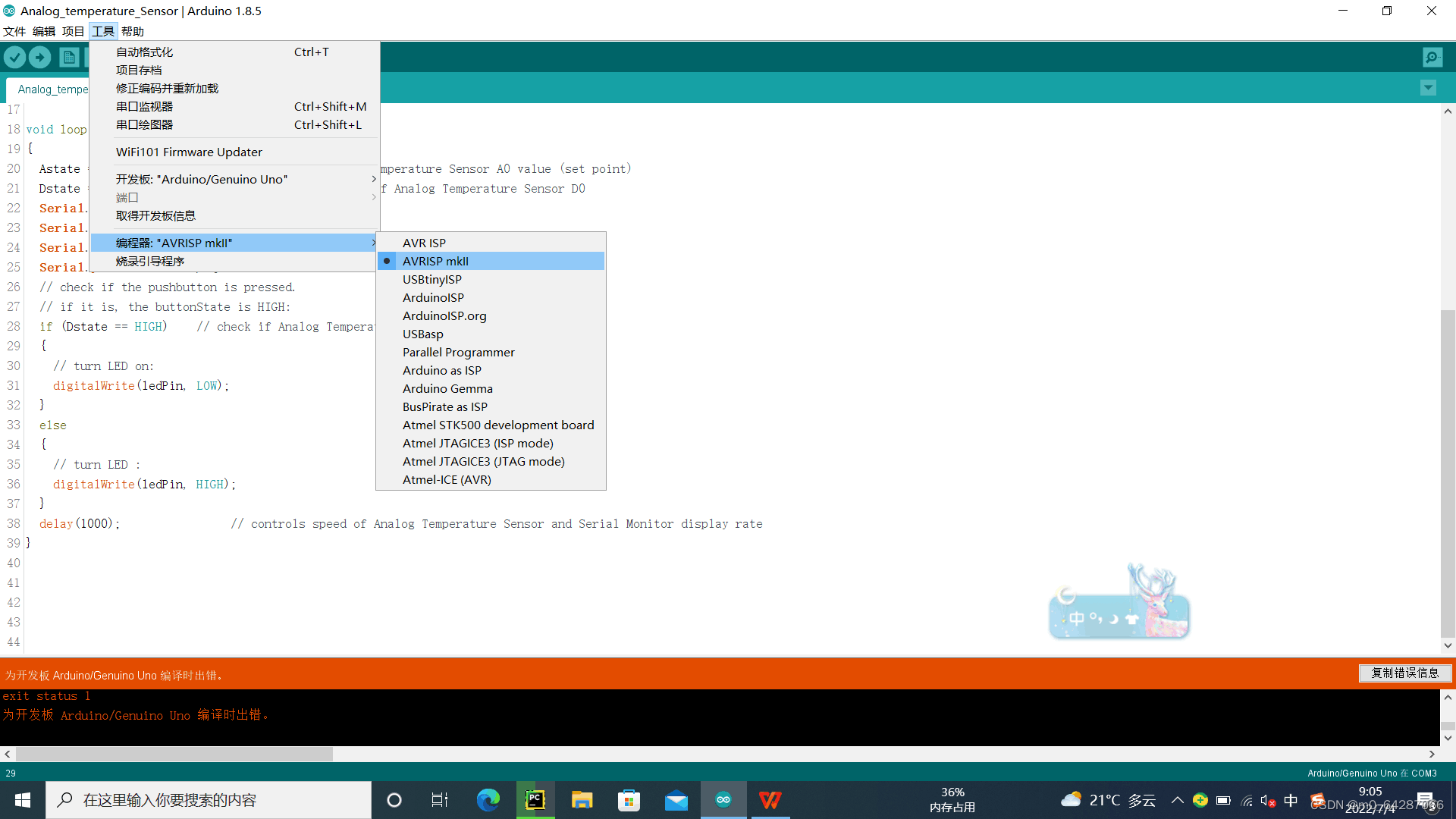Open the Serial Monitor magnifier icon
The height and width of the screenshot is (819, 1456).
point(1432,57)
